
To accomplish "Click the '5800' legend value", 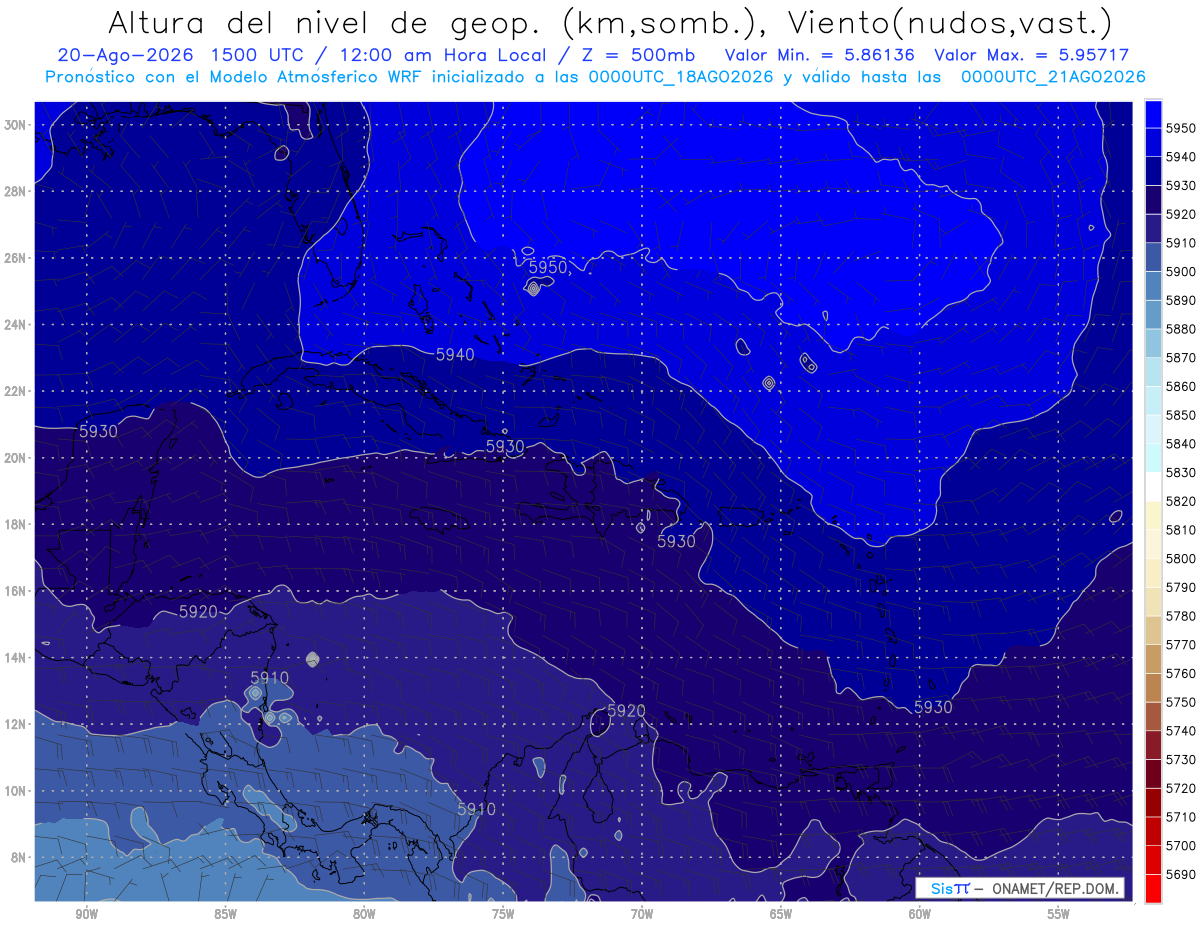I will pos(1181,559).
